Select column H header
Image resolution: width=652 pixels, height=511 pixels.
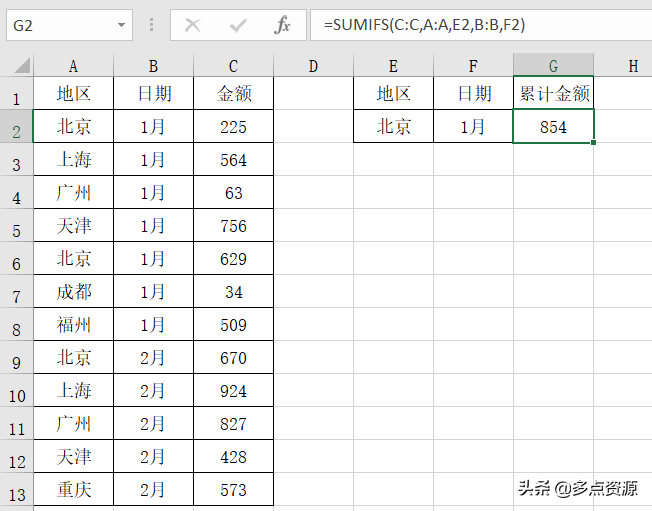pos(623,66)
